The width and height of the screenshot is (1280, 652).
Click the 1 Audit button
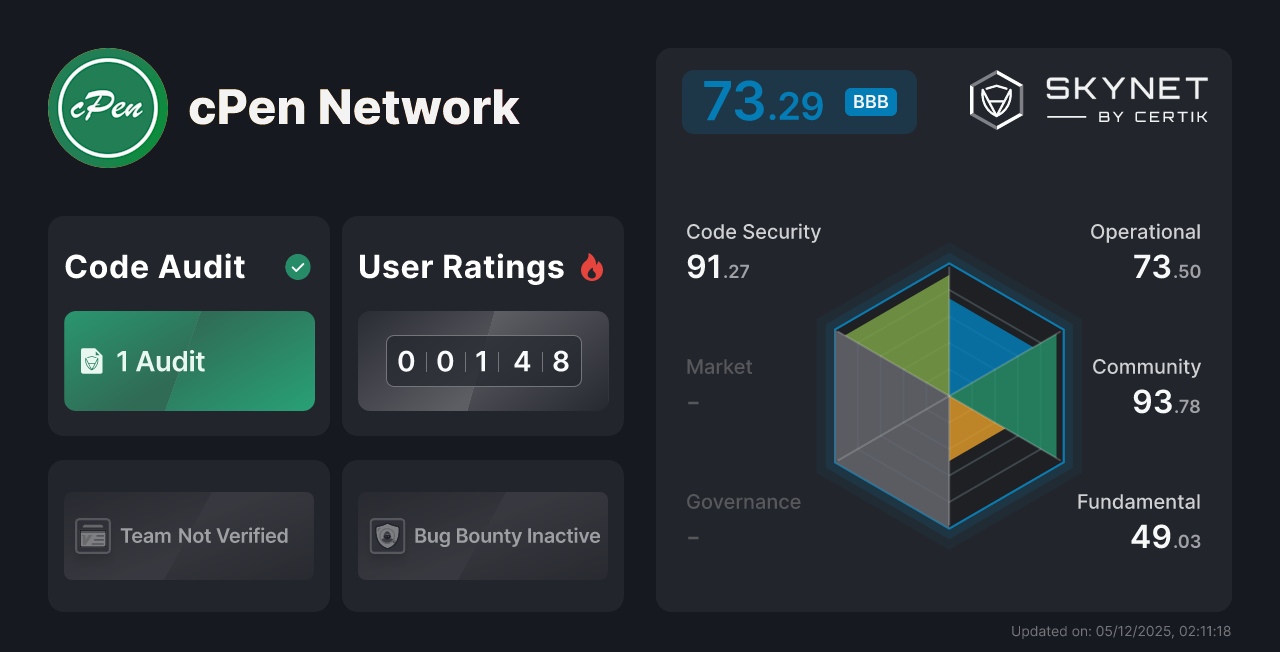tap(189, 361)
